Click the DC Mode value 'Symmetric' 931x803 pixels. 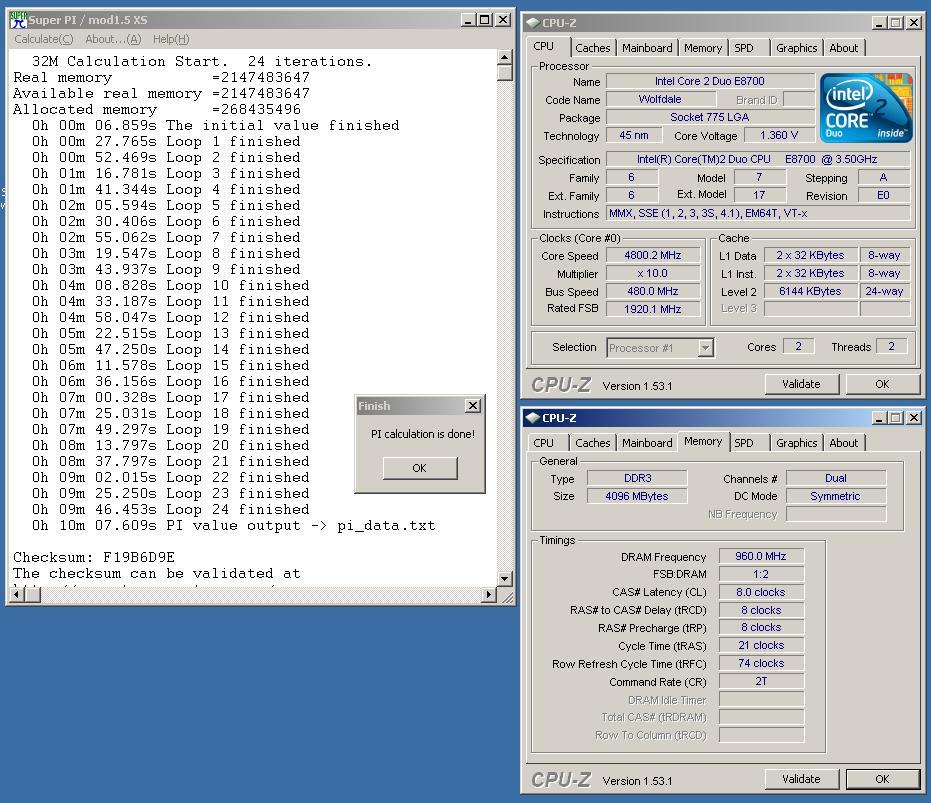point(835,496)
